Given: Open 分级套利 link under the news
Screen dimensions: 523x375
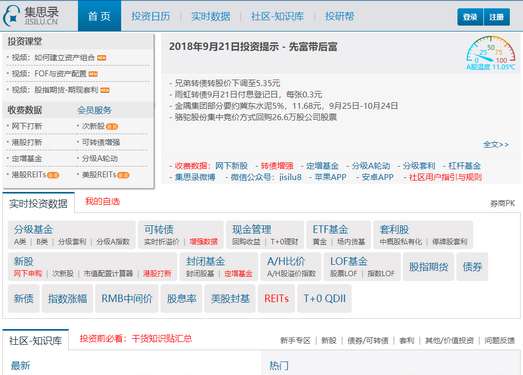Looking at the screenshot, I should coord(419,166).
